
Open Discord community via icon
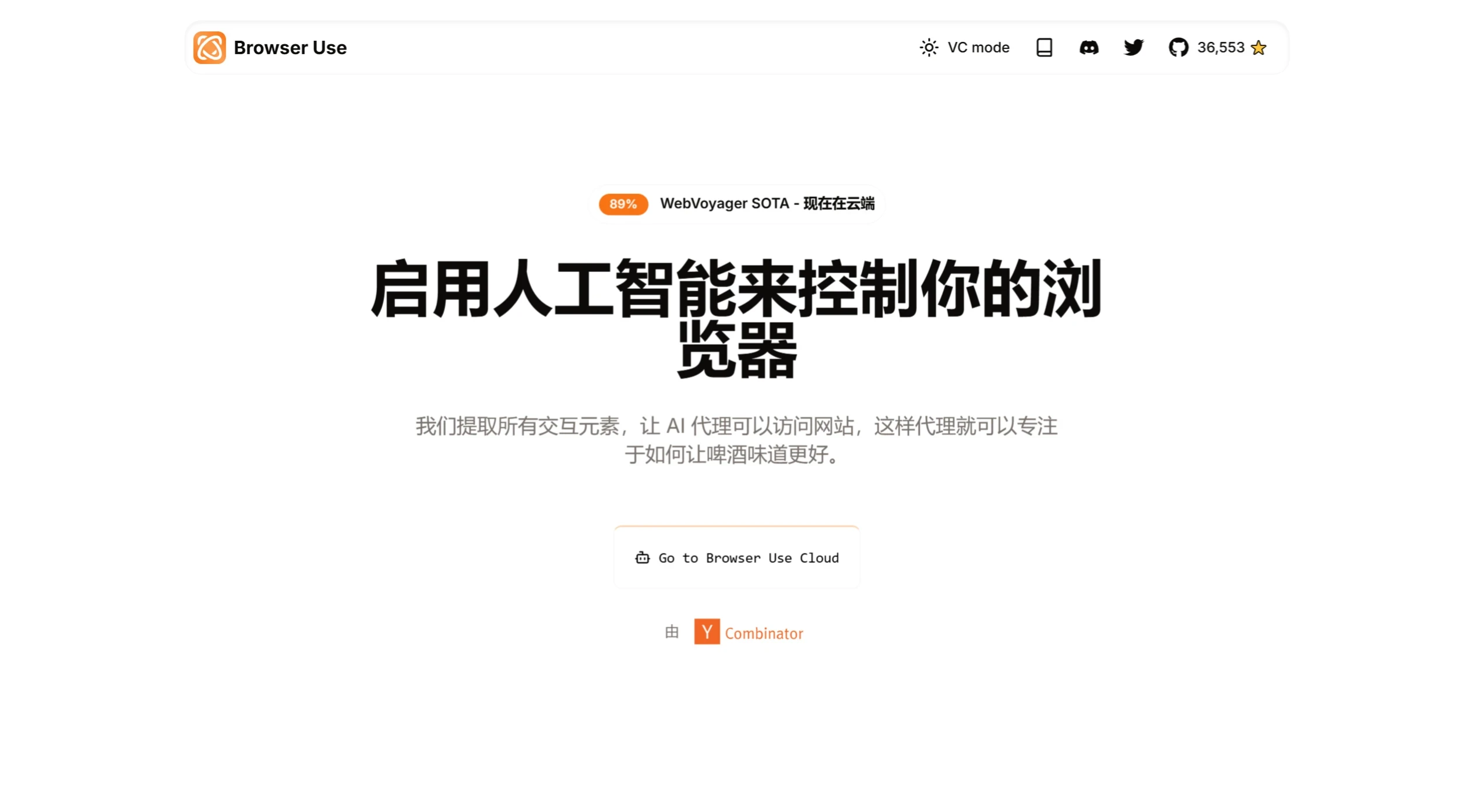[1089, 47]
